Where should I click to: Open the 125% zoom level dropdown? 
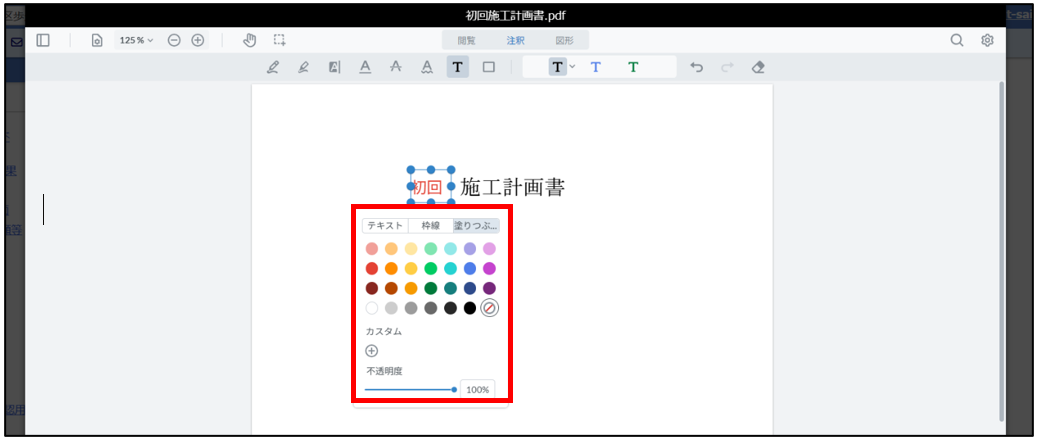(137, 40)
